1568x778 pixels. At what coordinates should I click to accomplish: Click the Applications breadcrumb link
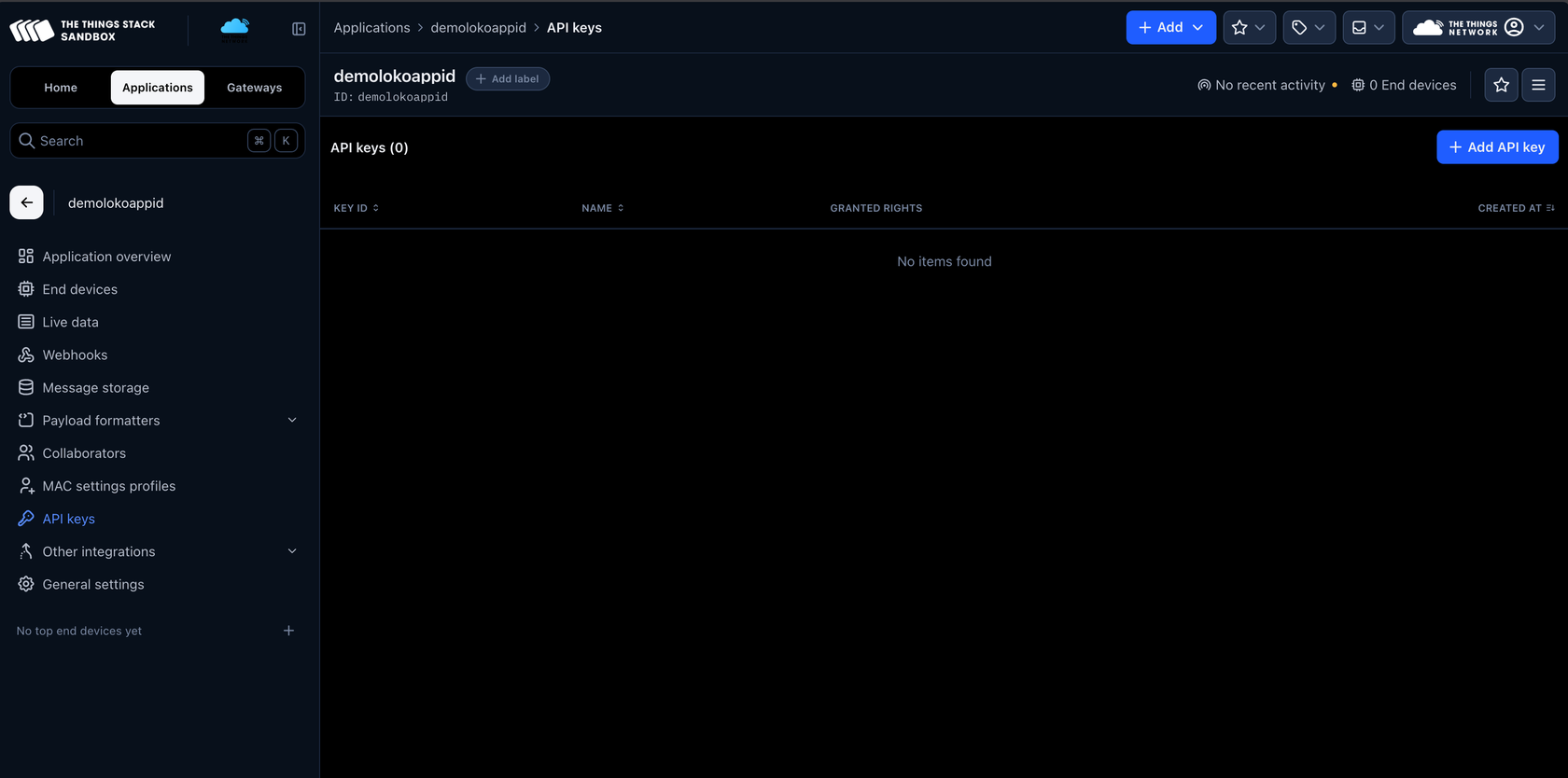point(371,28)
